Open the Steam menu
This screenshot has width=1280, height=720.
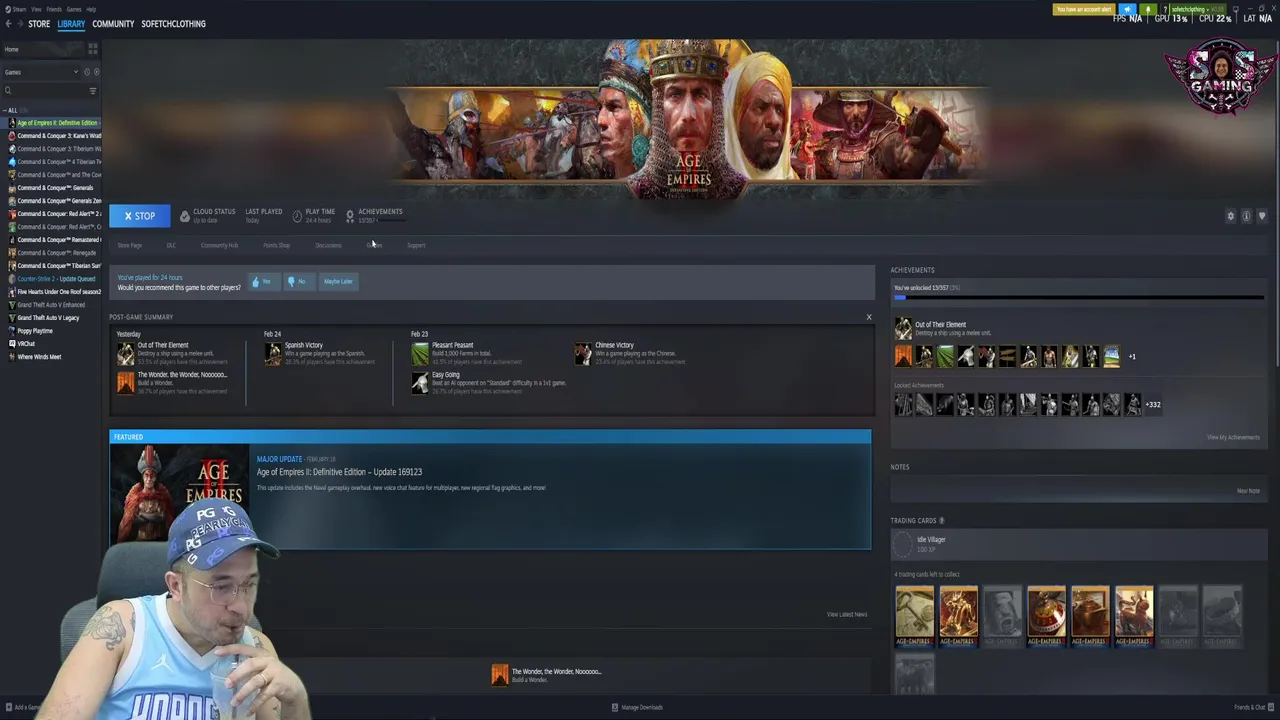(x=19, y=9)
